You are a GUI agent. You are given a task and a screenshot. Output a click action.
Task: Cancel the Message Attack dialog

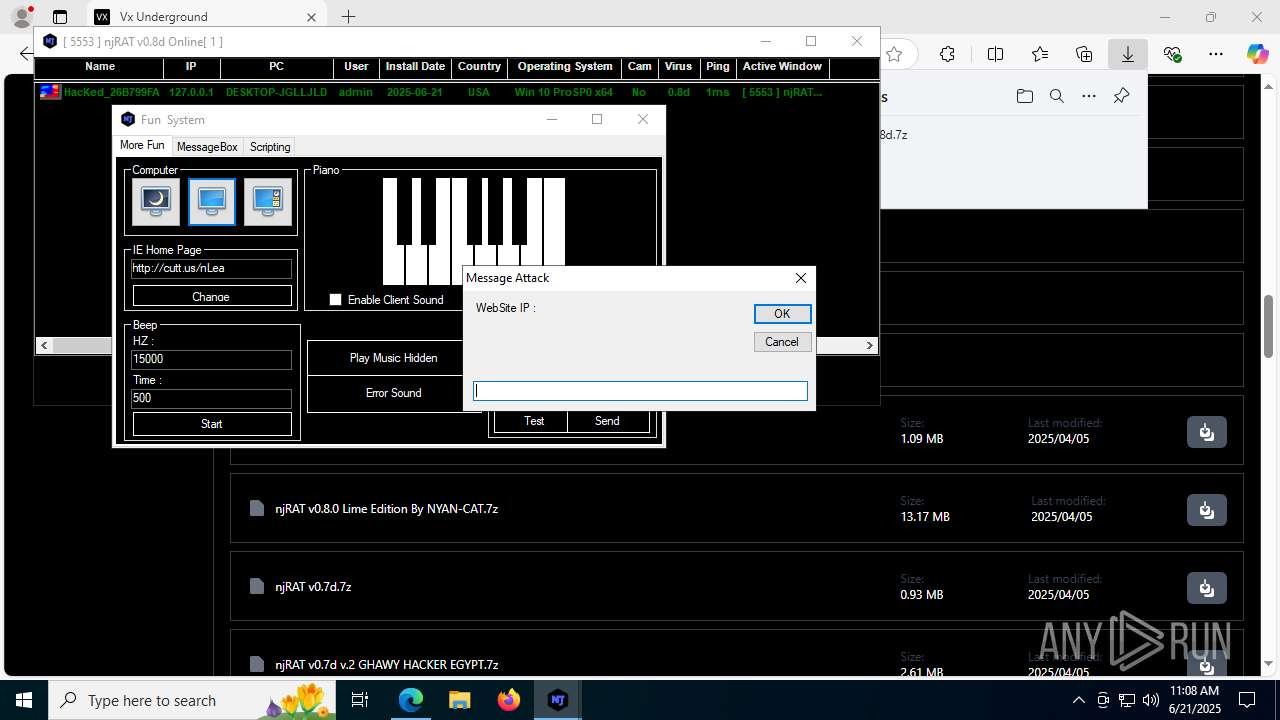click(782, 342)
